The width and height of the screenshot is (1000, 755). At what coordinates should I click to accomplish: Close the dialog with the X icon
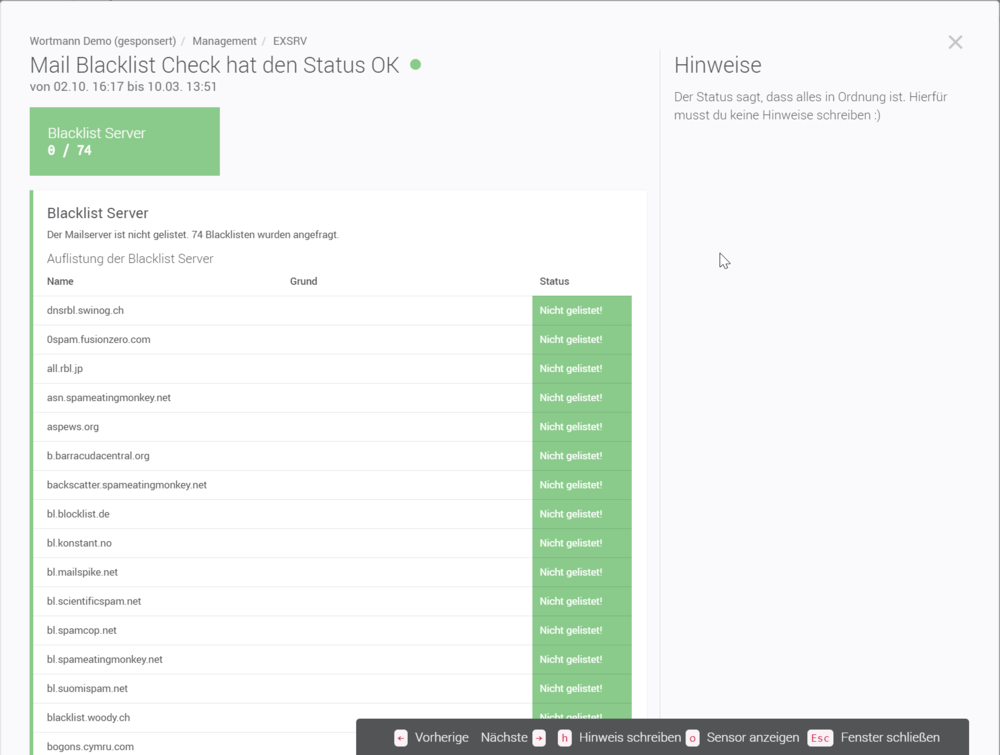coord(955,42)
